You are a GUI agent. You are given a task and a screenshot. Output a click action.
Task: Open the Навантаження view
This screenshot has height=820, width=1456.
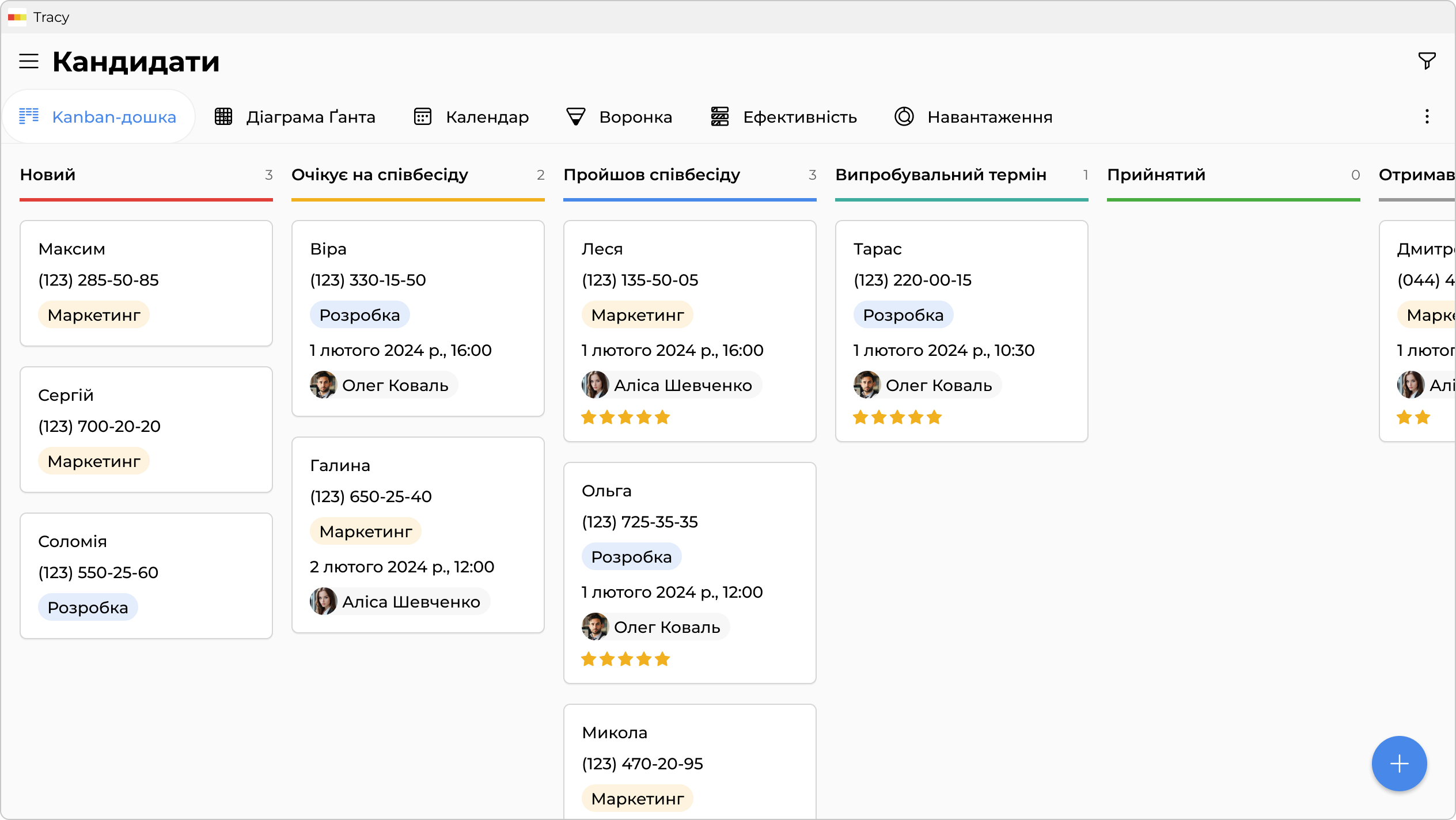pos(973,117)
